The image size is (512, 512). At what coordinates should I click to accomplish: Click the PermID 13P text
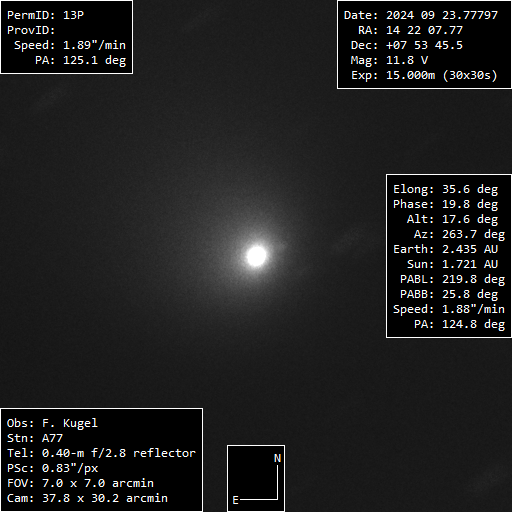(45, 15)
